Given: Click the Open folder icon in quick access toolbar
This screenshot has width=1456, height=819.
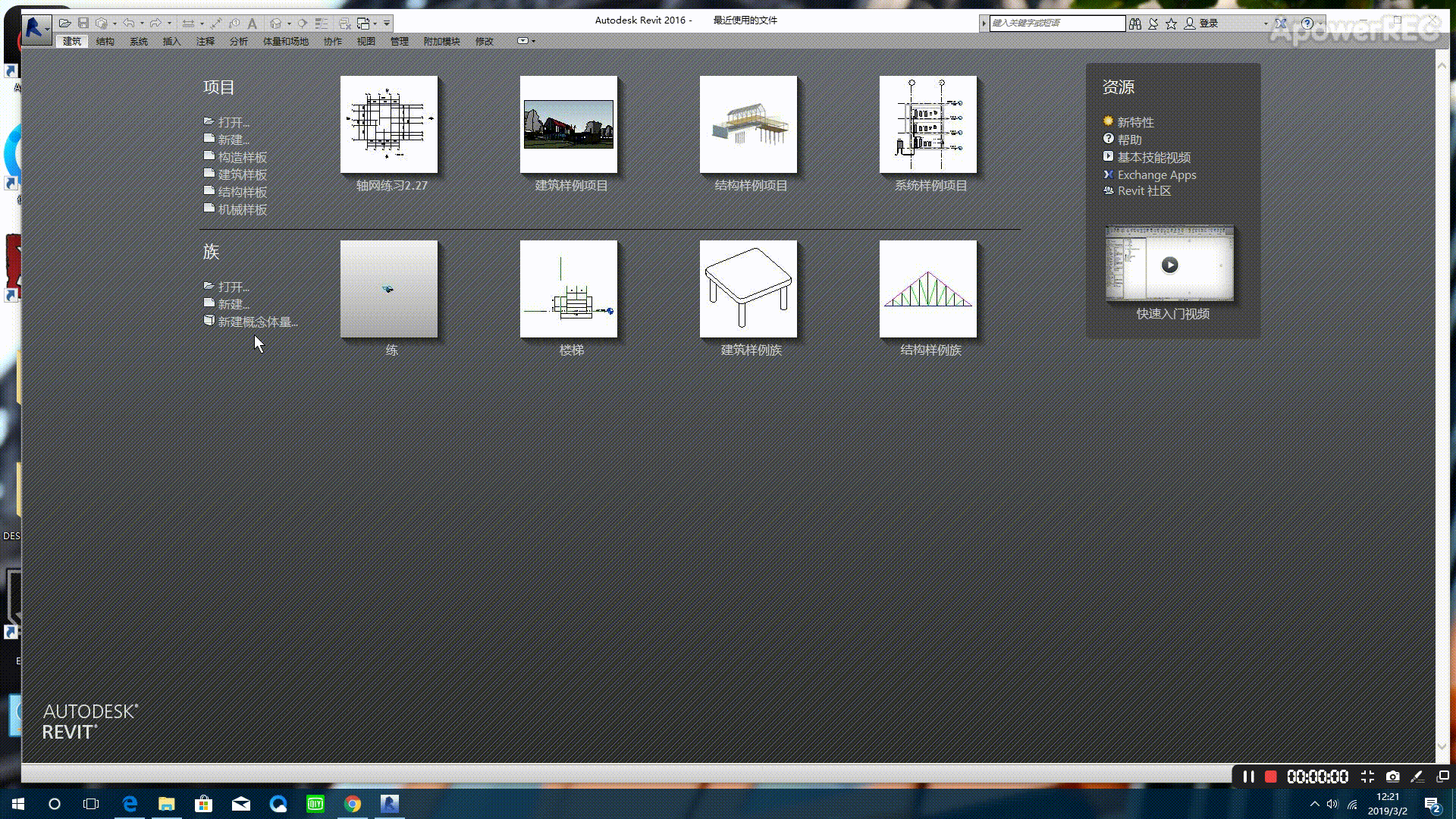Looking at the screenshot, I should point(65,24).
